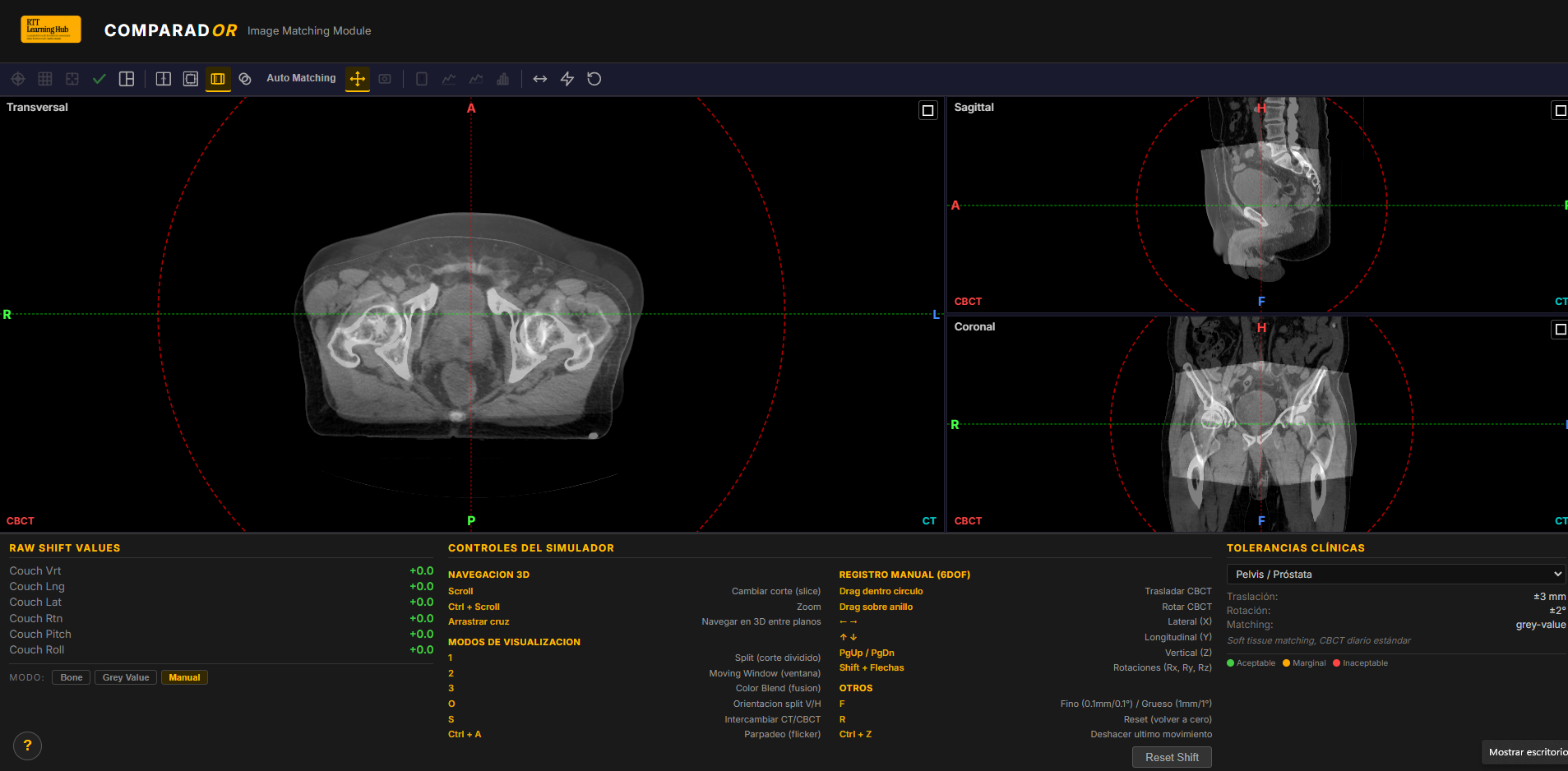
Task: Maximize the Transversal view panel
Action: point(928,110)
